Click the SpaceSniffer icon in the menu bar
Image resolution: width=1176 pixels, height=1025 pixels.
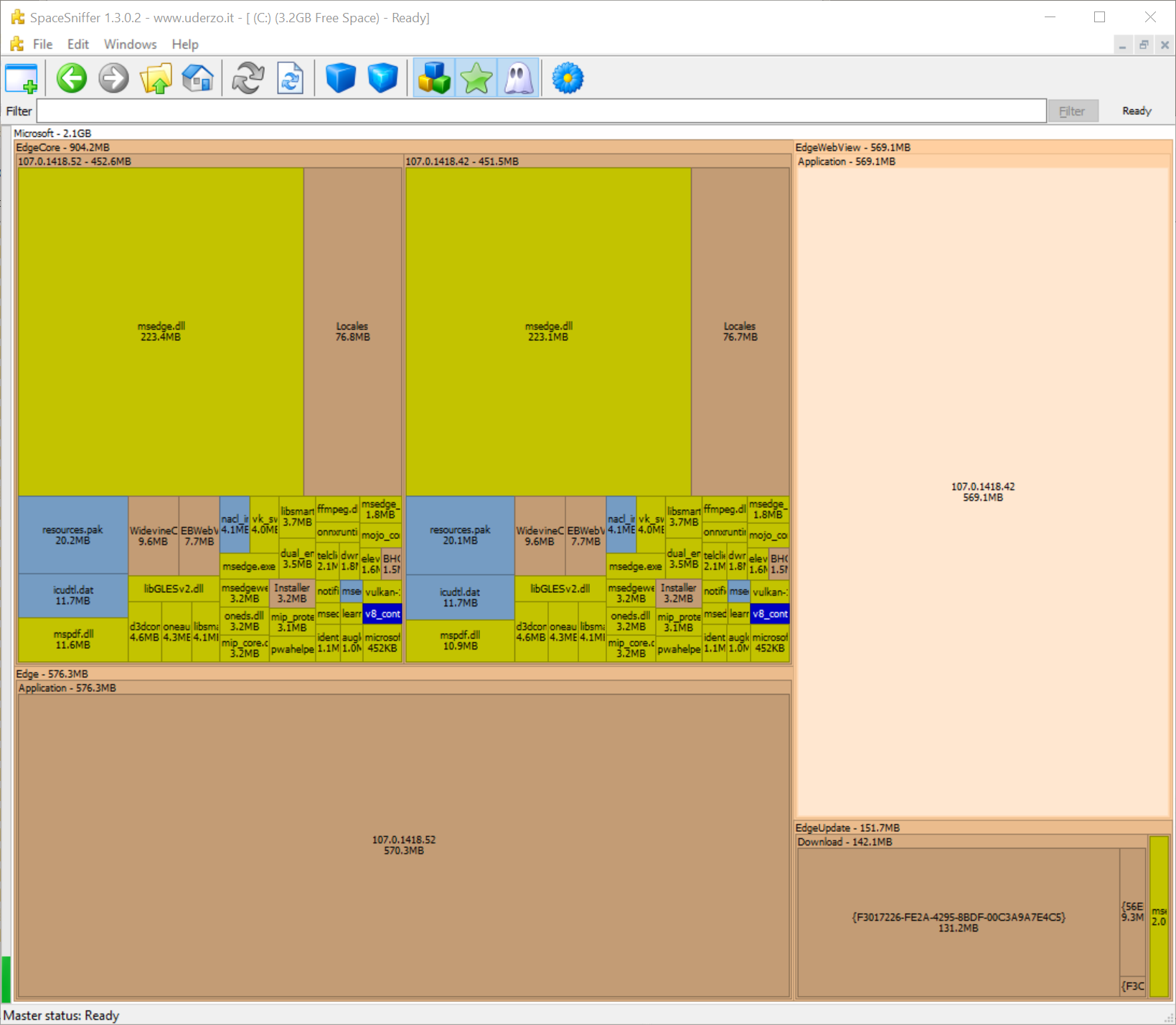click(17, 45)
